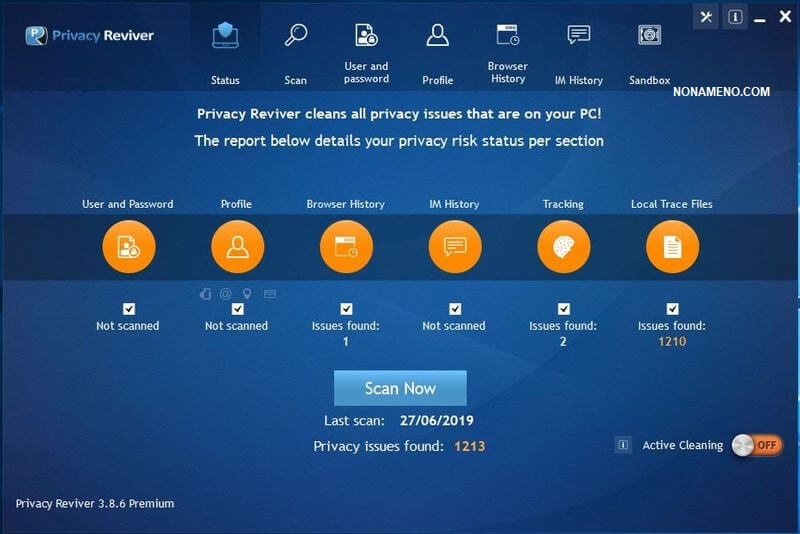This screenshot has width=800, height=534.
Task: Select the Profile person icon in toolbar
Action: [x=438, y=35]
